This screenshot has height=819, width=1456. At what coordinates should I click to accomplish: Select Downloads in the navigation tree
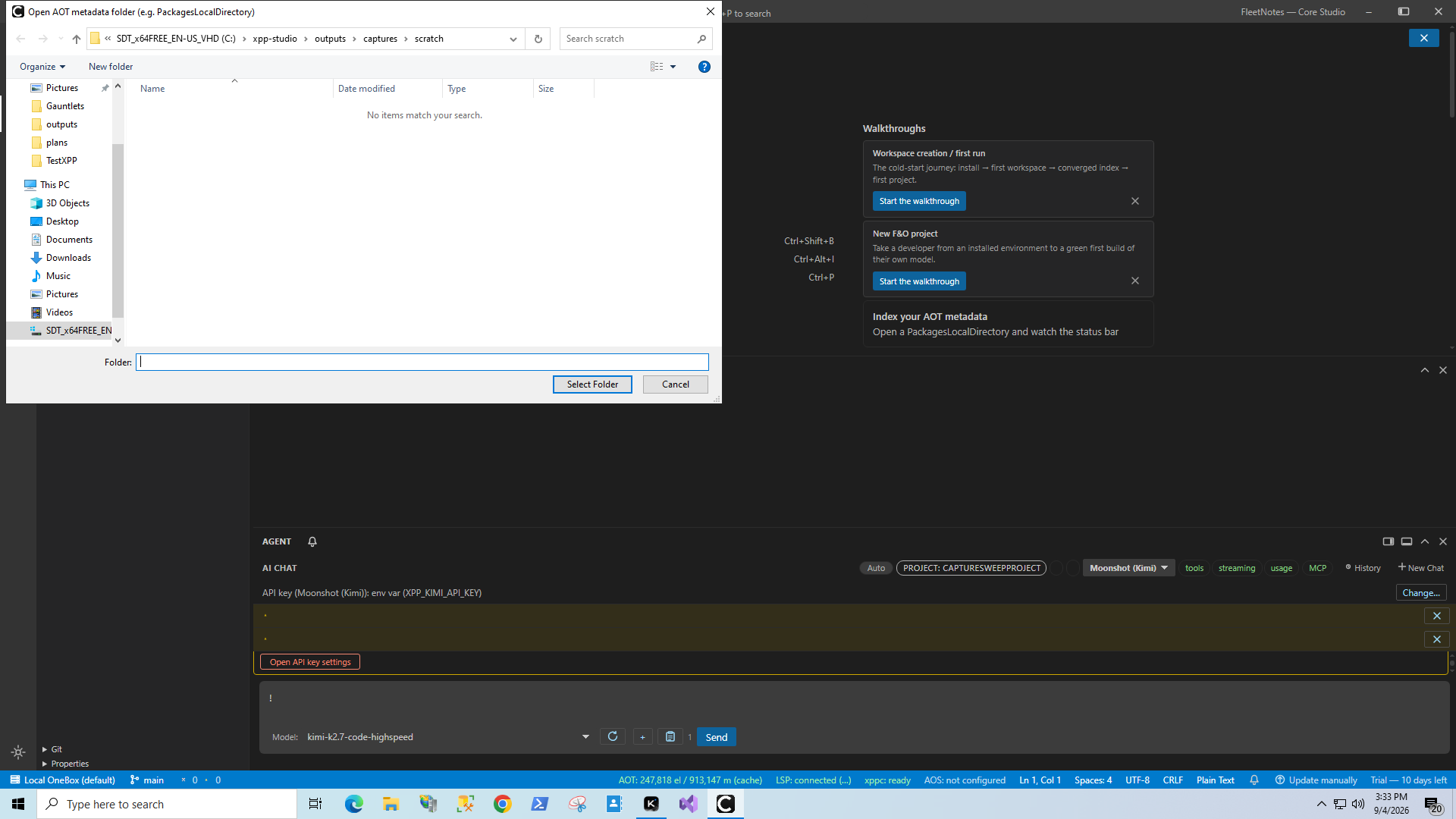click(68, 258)
